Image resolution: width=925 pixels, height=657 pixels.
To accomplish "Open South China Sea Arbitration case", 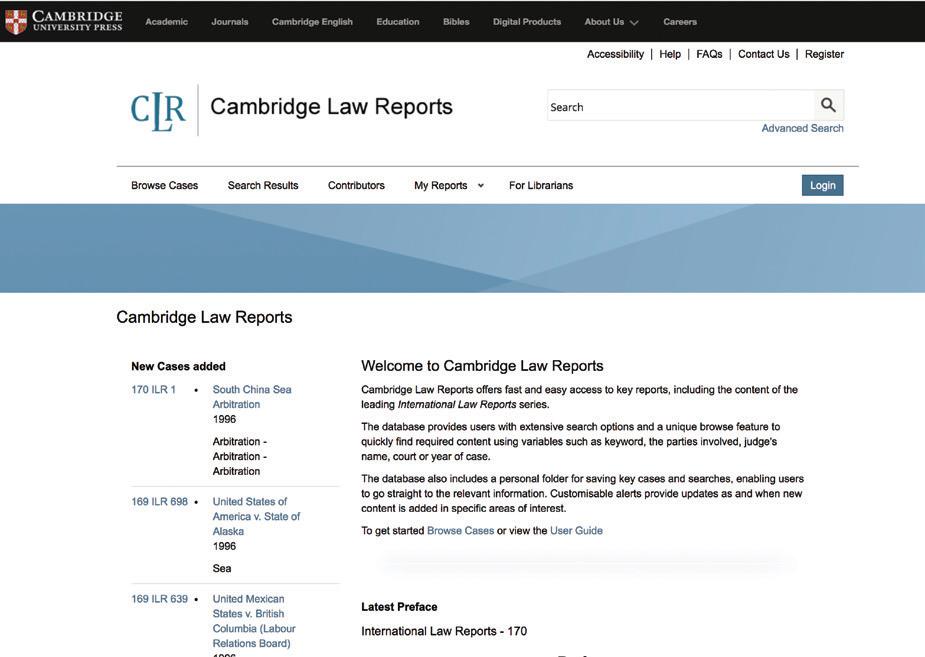I will tap(252, 397).
